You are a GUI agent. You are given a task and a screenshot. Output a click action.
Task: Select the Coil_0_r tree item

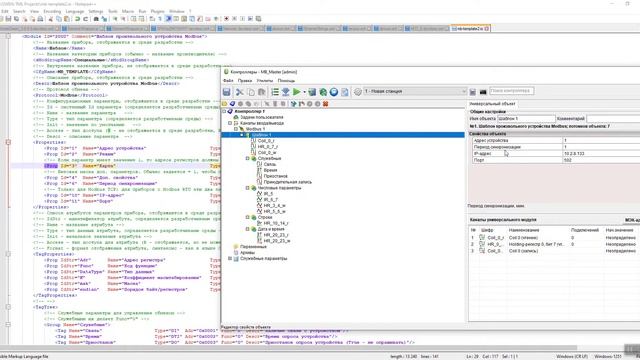266,141
